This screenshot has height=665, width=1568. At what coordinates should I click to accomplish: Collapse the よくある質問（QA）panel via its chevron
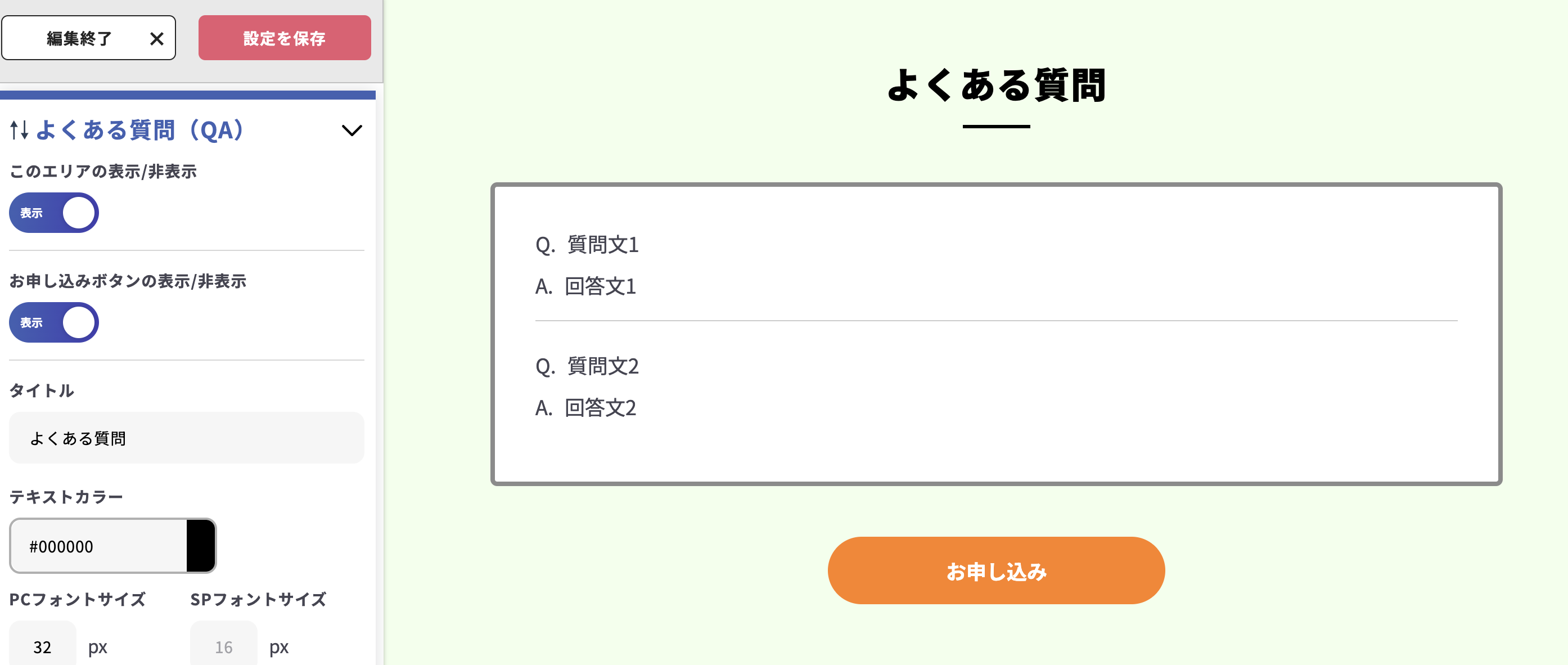pyautogui.click(x=351, y=130)
